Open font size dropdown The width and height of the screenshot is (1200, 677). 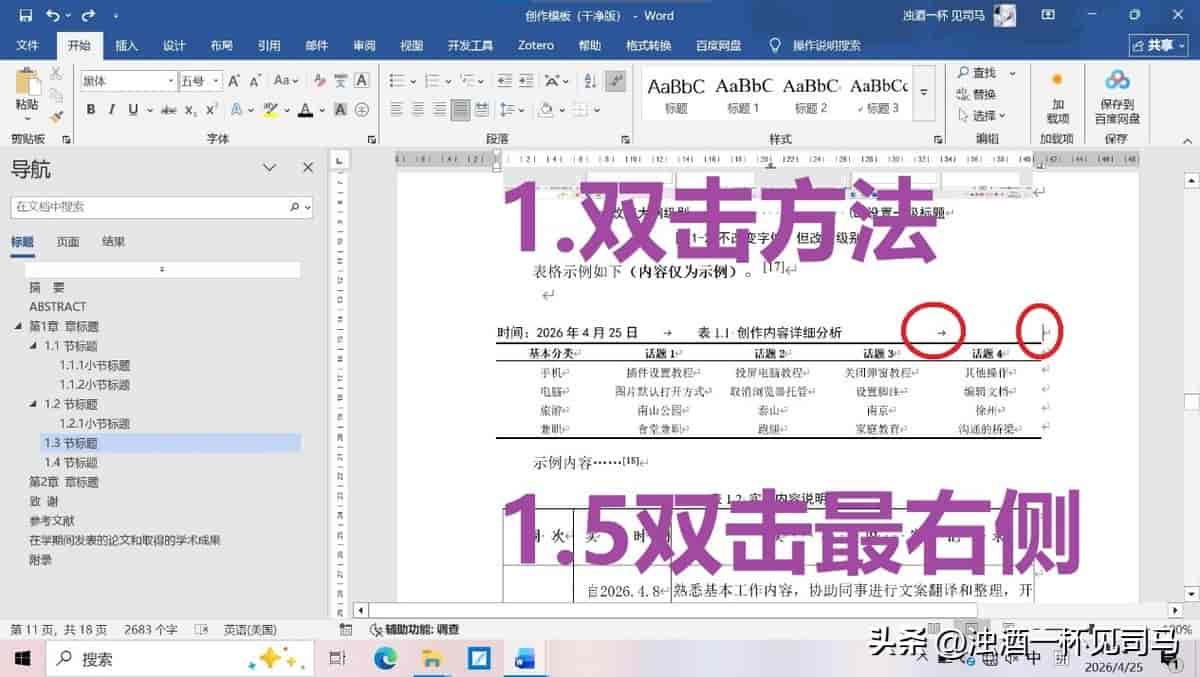coord(216,81)
